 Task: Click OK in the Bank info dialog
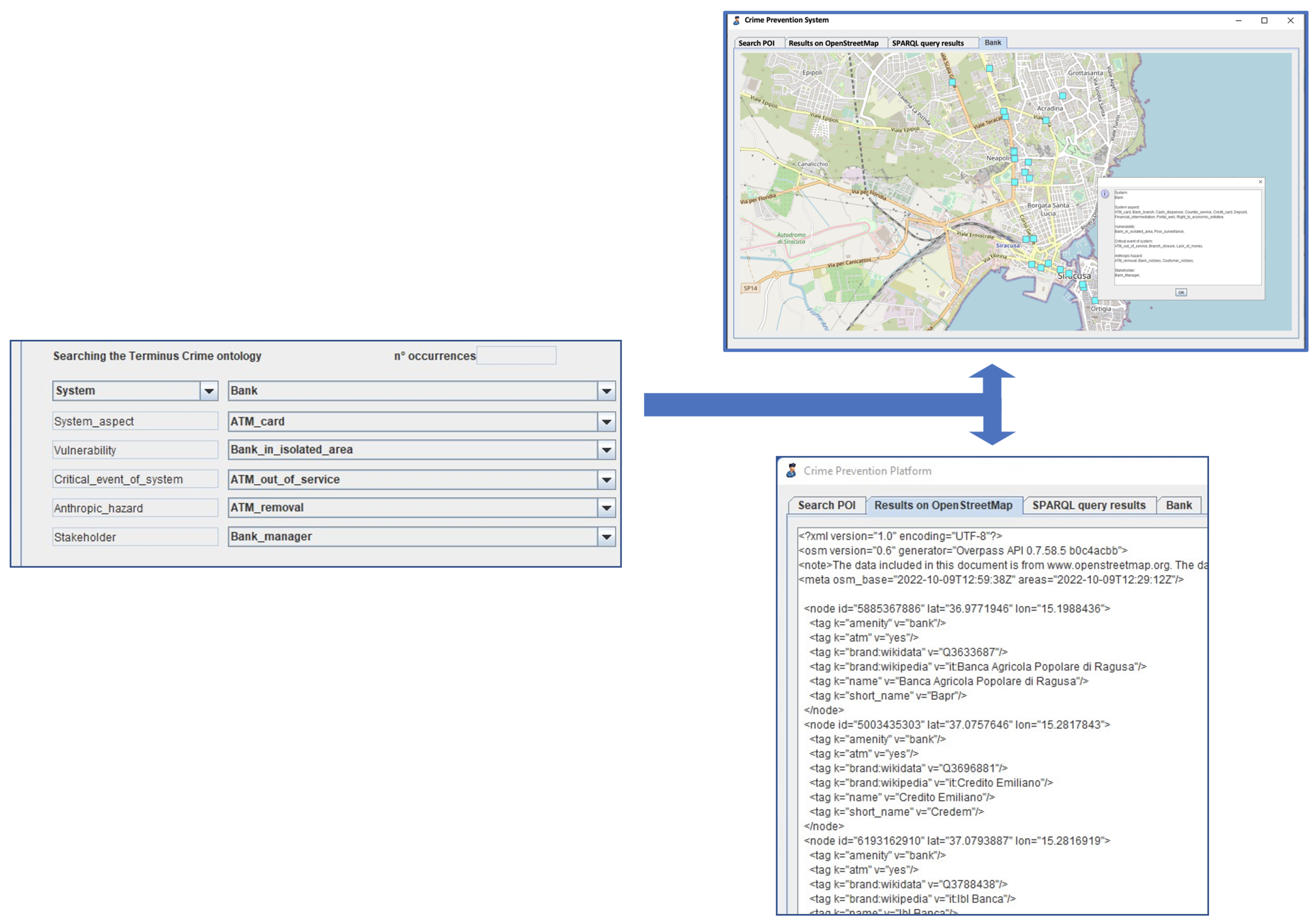tap(1181, 292)
